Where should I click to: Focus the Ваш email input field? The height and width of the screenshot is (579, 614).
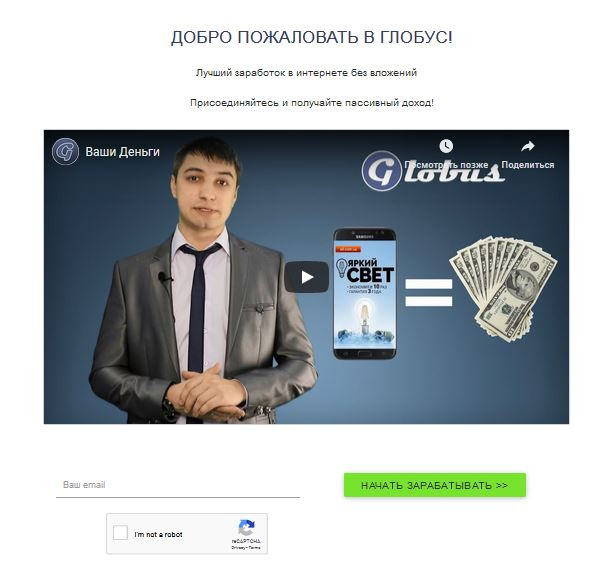178,485
